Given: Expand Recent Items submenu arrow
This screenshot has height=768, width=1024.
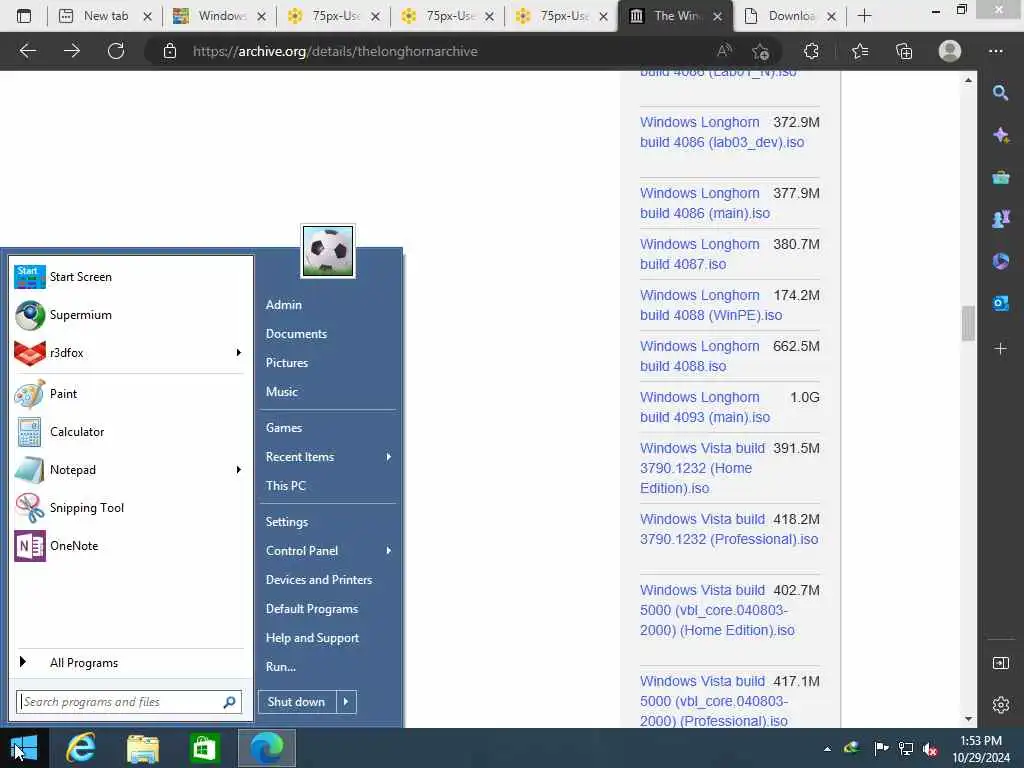Looking at the screenshot, I should point(389,457).
